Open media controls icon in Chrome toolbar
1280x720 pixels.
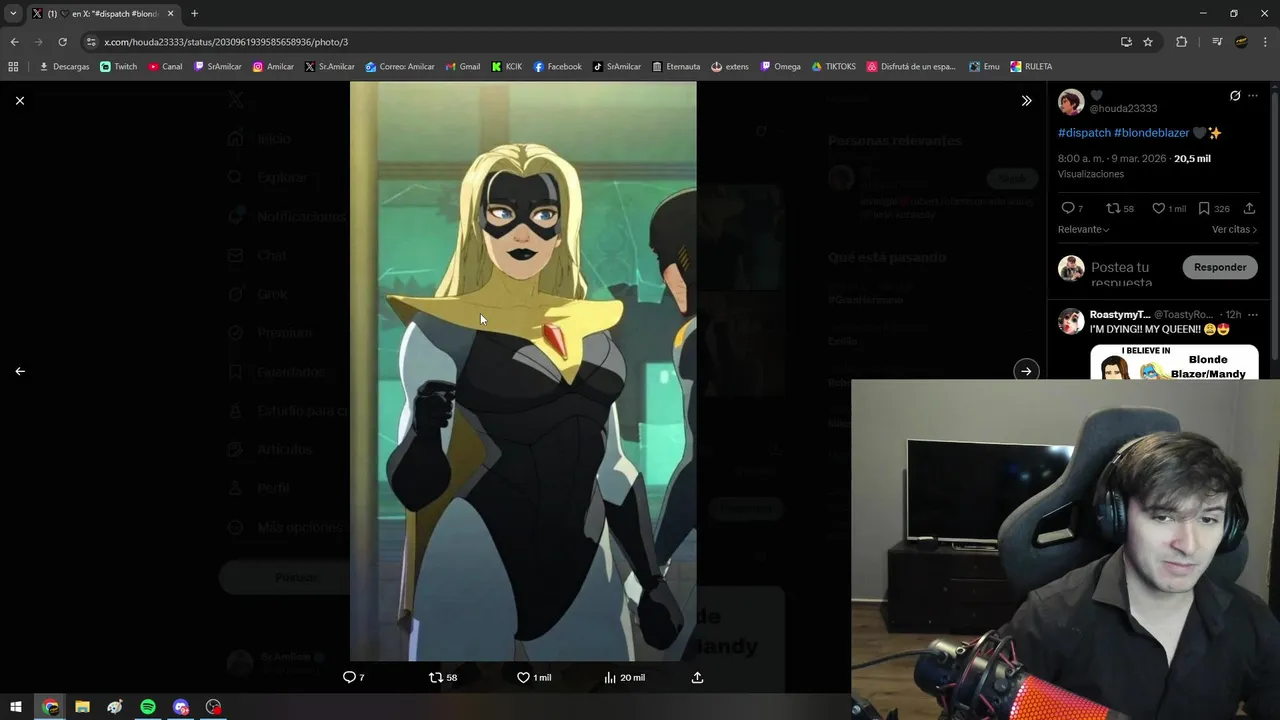click(1217, 42)
